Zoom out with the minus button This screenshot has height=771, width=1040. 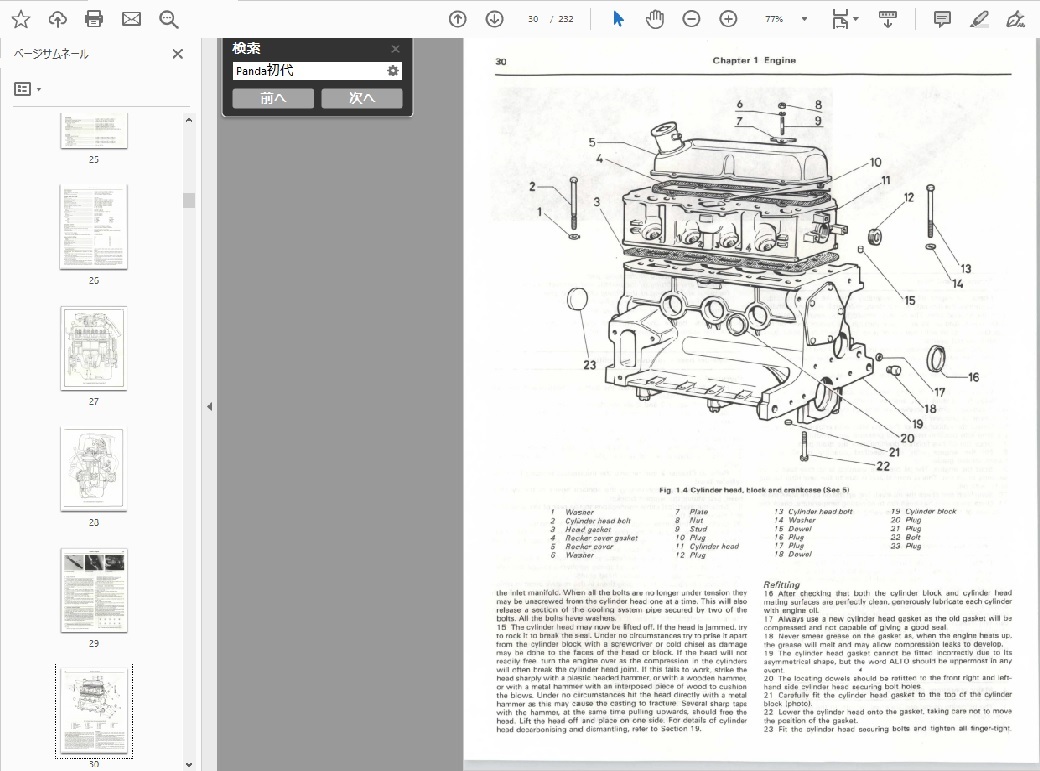tap(691, 19)
